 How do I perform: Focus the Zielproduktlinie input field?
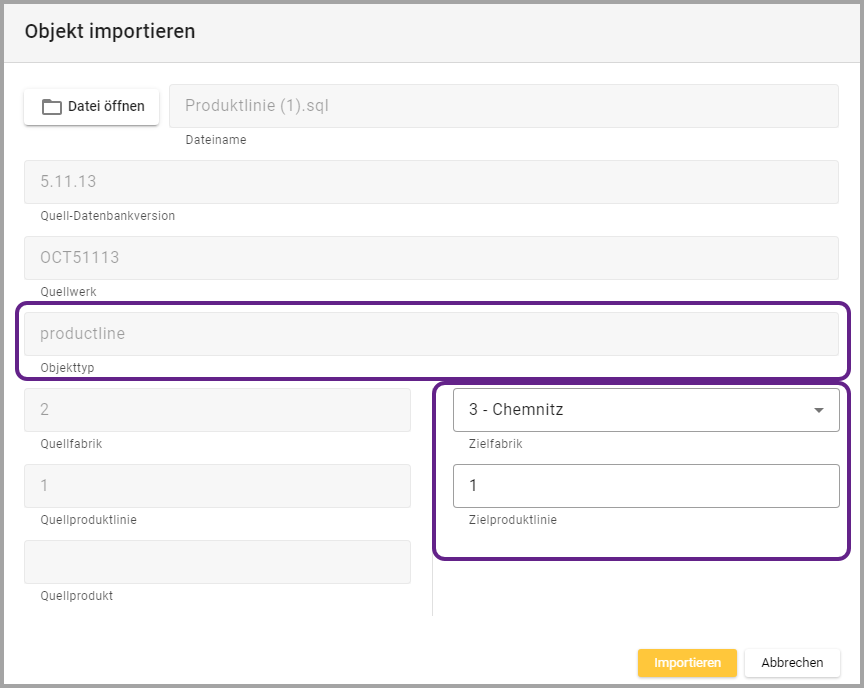click(x=645, y=486)
